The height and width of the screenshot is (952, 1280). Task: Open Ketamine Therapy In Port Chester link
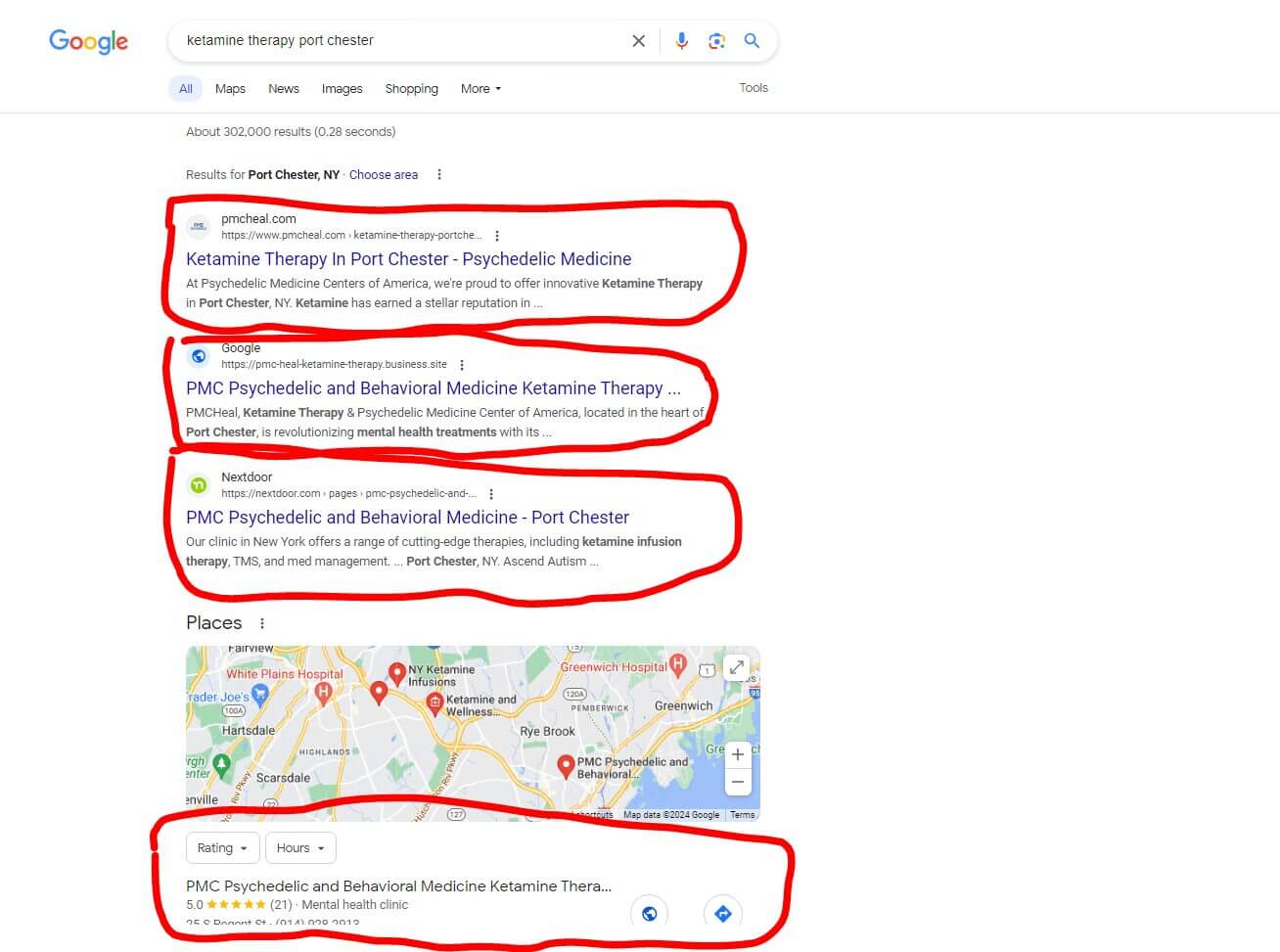[409, 259]
